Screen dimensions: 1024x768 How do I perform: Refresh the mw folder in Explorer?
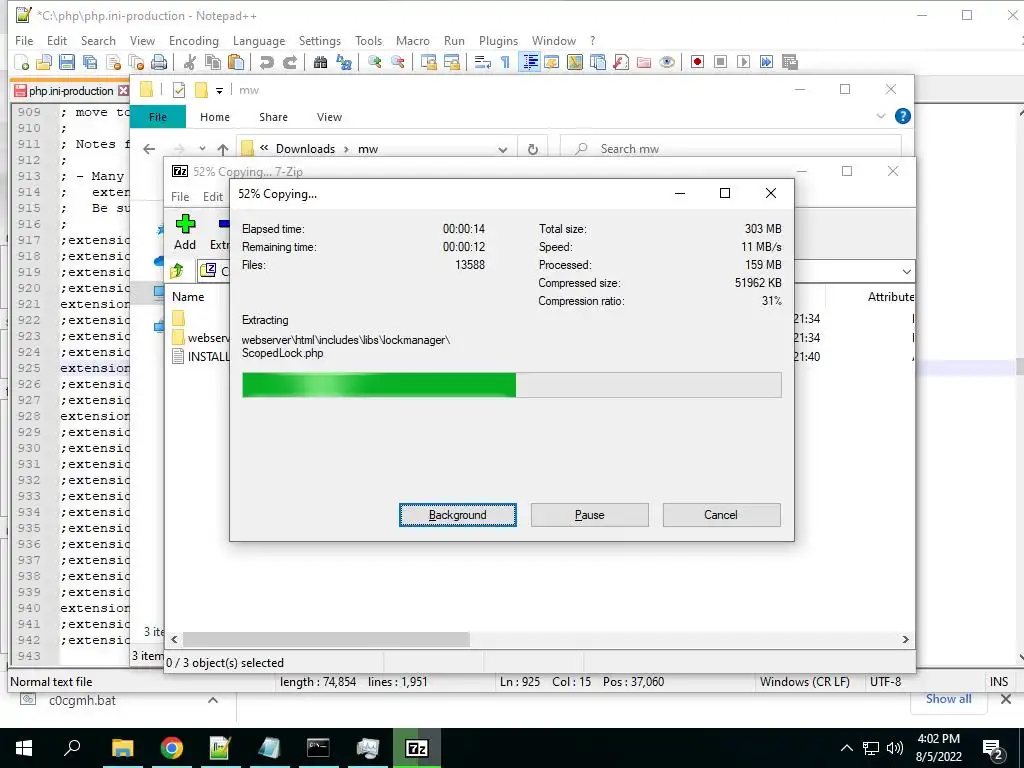pos(533,149)
